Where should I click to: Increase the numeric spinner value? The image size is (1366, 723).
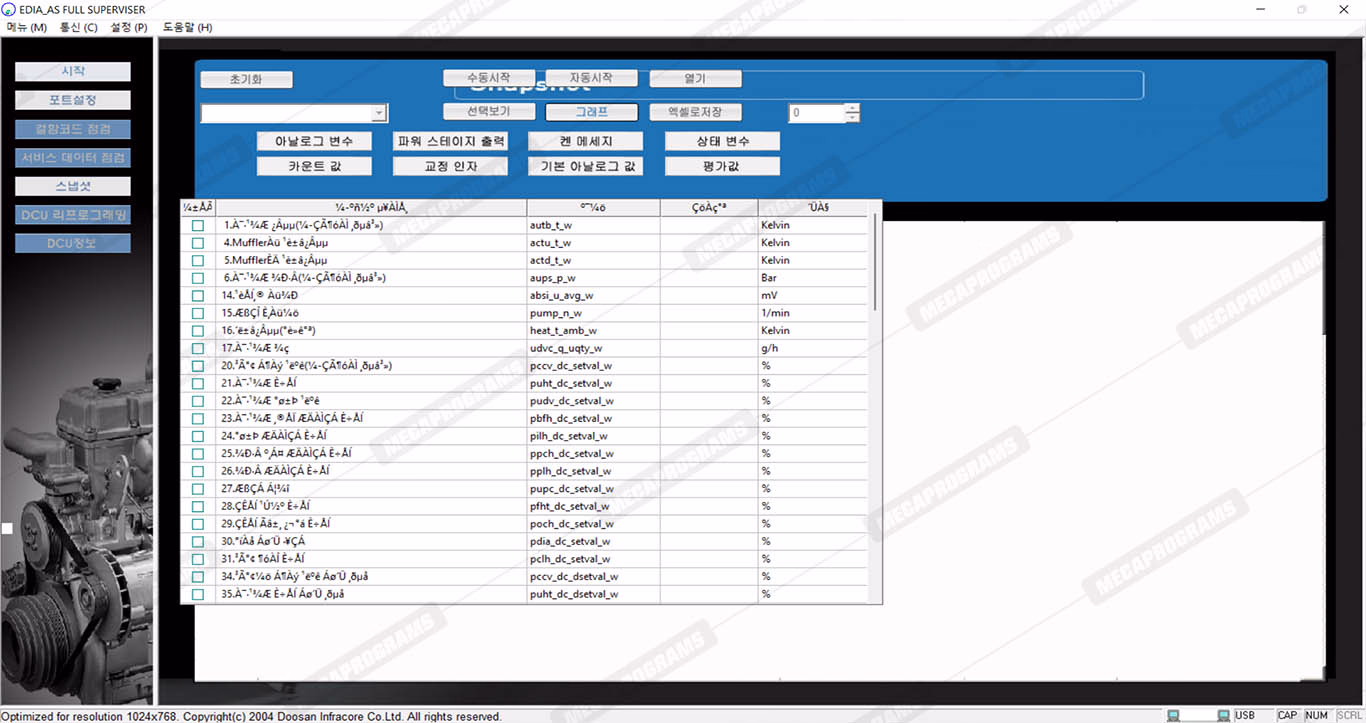[x=852, y=108]
